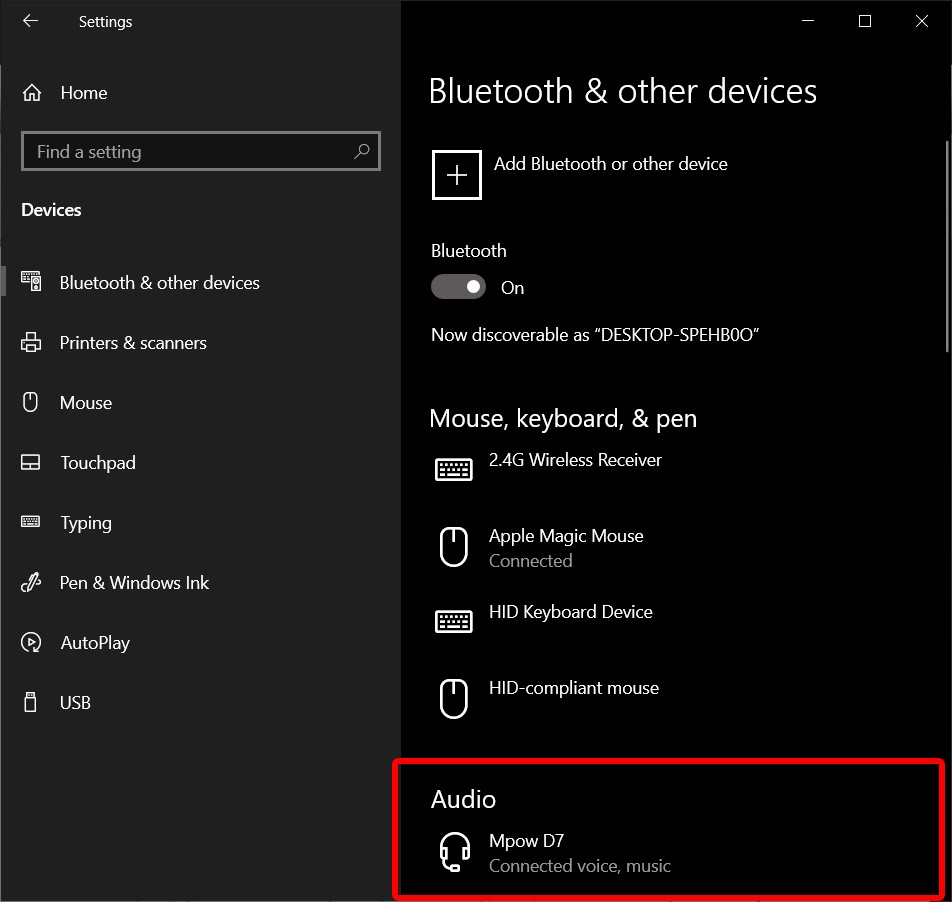The image size is (952, 902).
Task: Open the Touchpad settings icon
Action: 31,462
